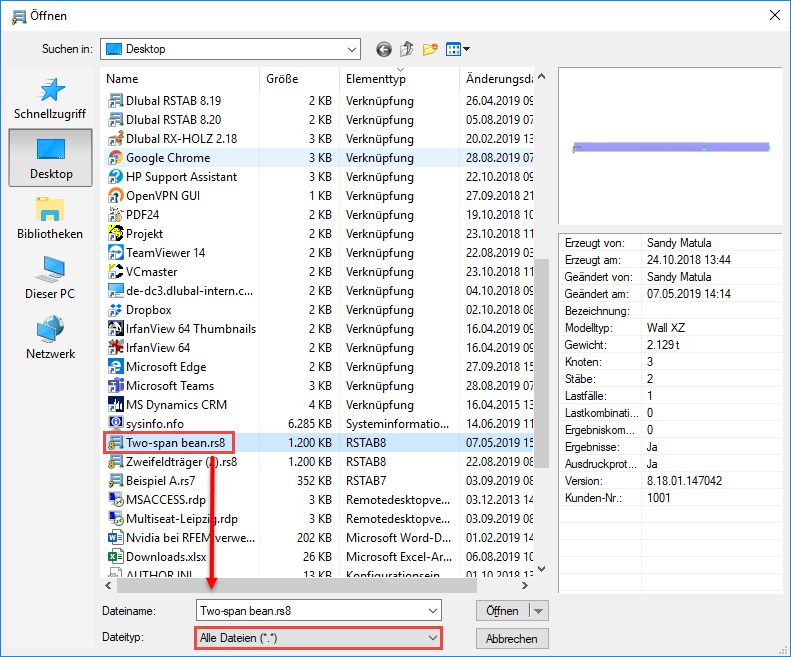This screenshot has width=791, height=657.
Task: Open Netzwerk in the places bar
Action: click(x=50, y=338)
